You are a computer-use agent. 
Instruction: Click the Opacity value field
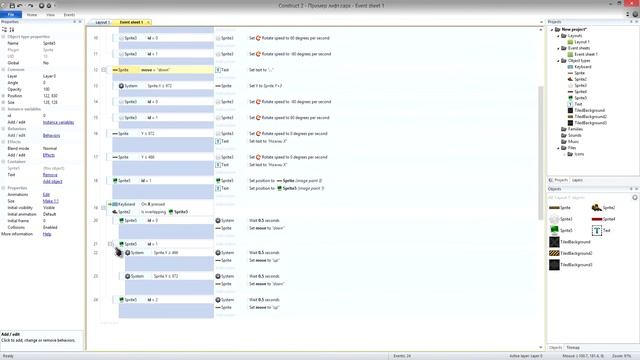pos(62,89)
